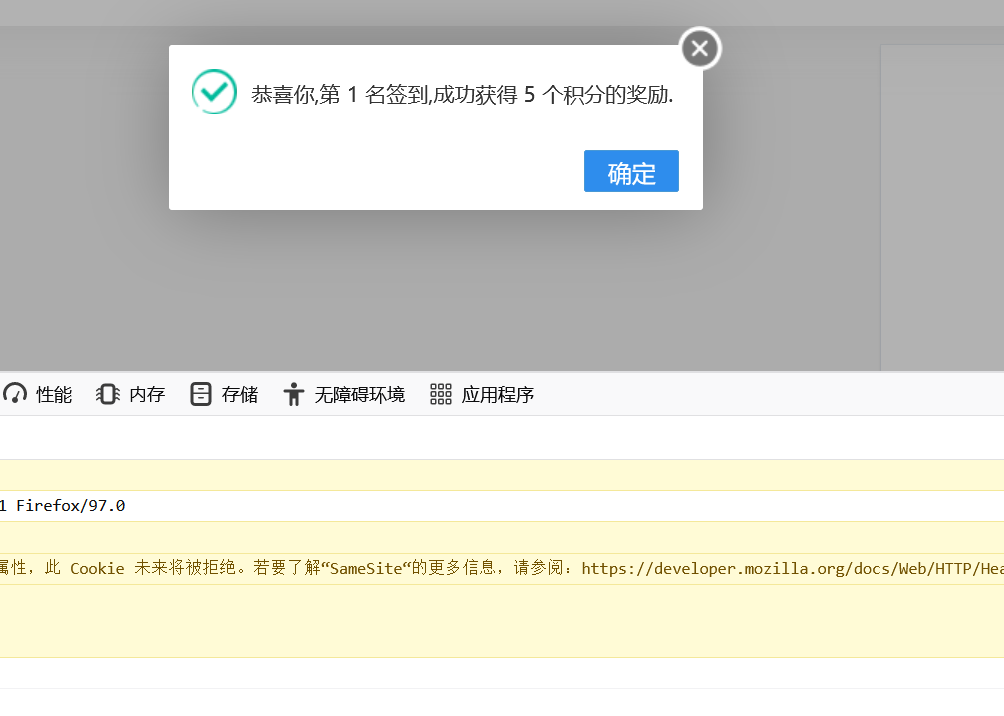The image size is (1004, 716).
Task: Click the 内存 chip icon
Action: [108, 395]
